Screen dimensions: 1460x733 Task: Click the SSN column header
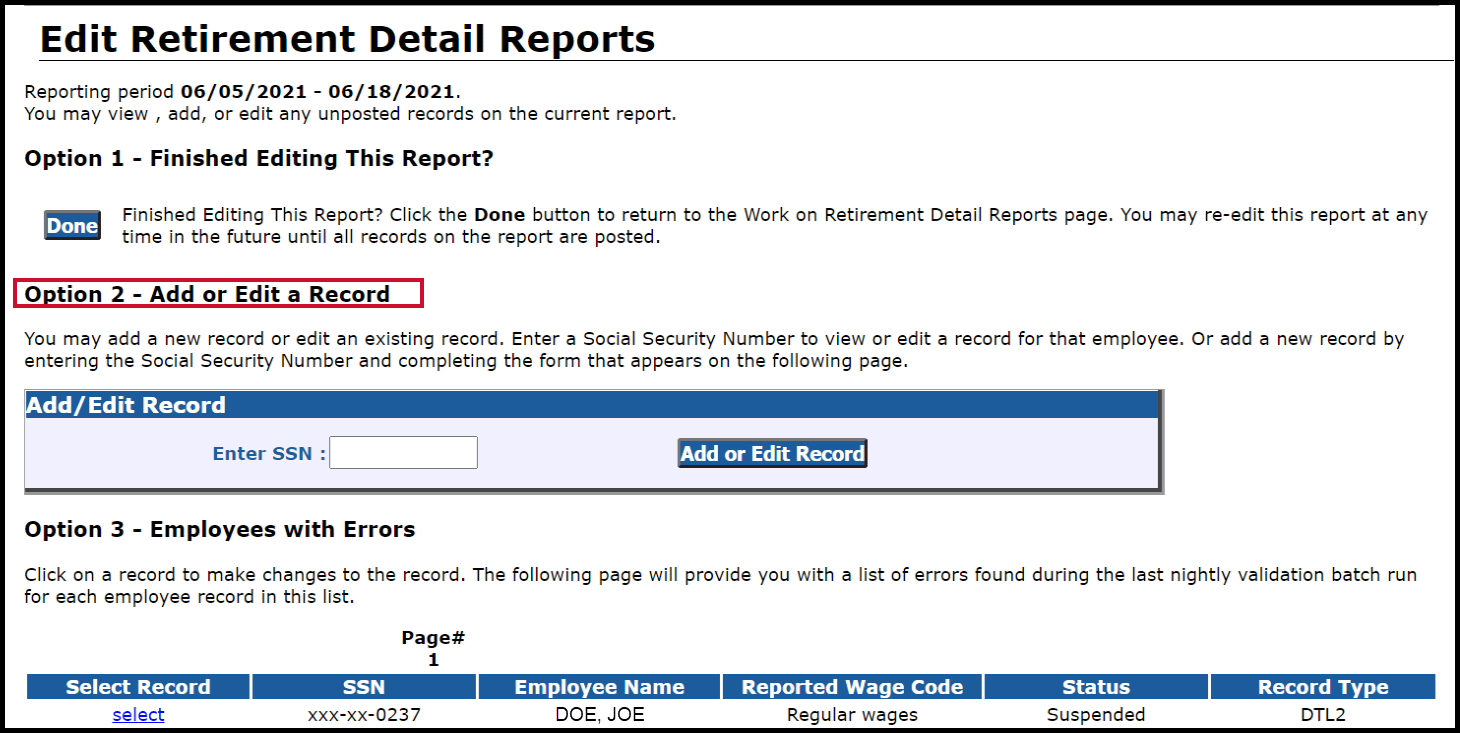click(x=364, y=686)
